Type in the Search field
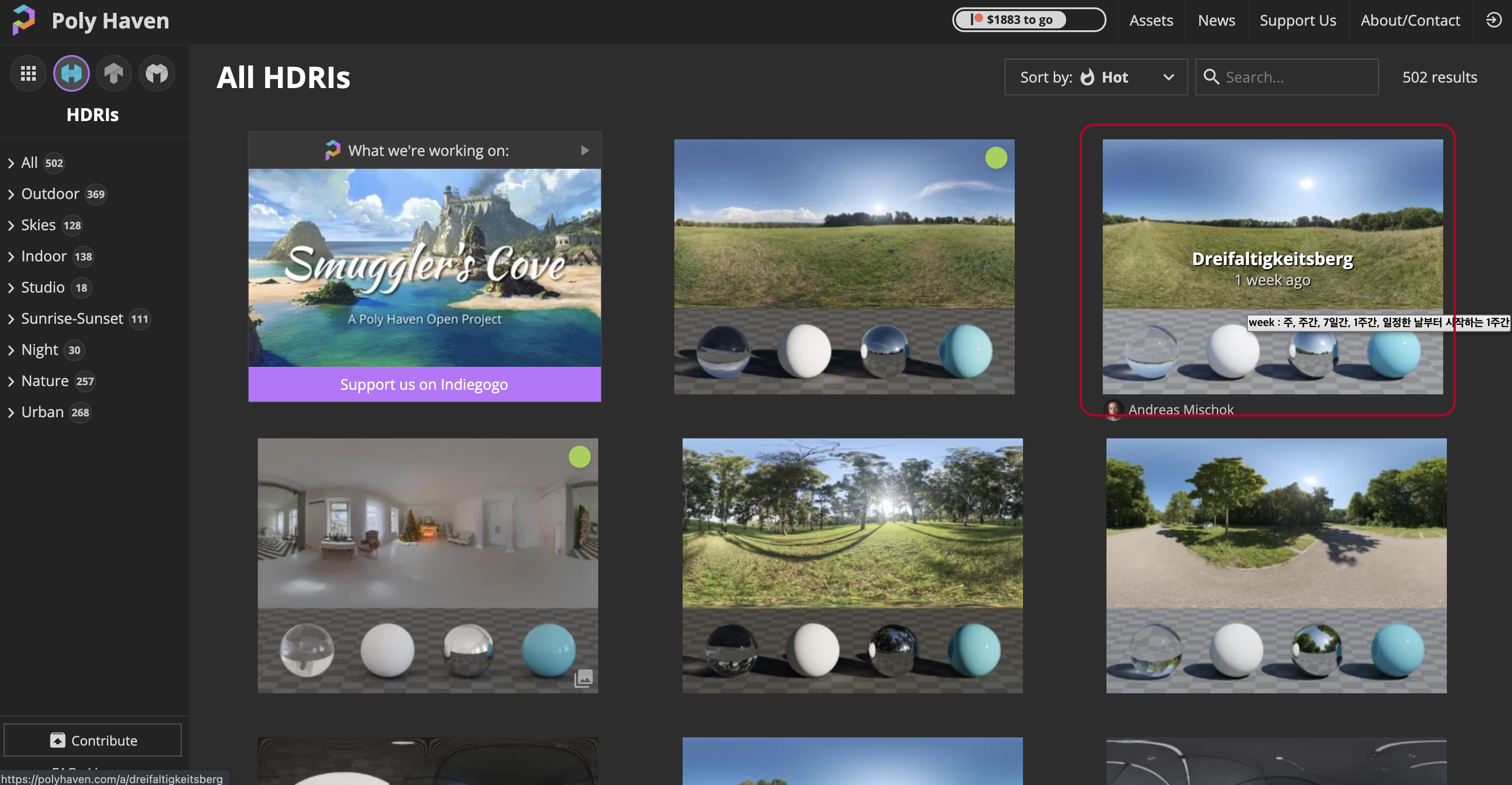 tap(1297, 77)
